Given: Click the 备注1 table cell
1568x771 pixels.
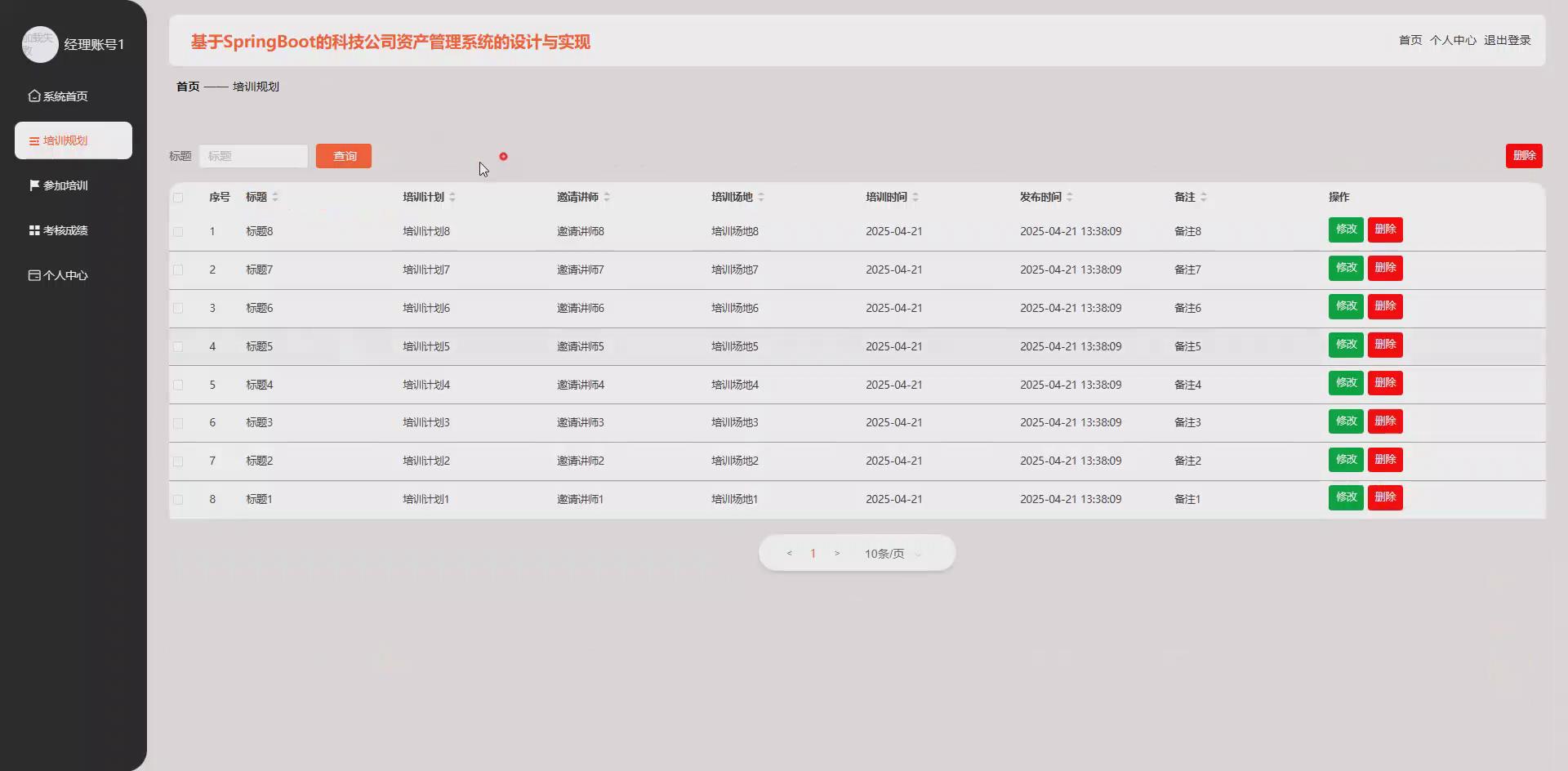Looking at the screenshot, I should (1187, 499).
